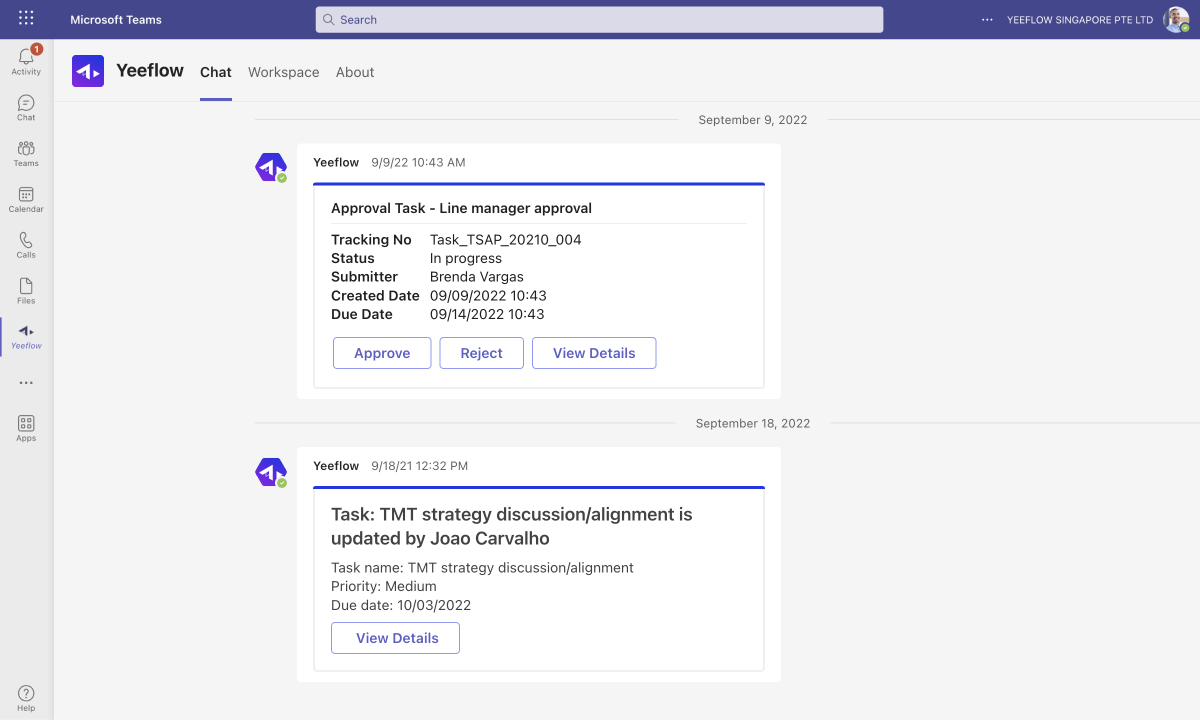View Details of TMT strategy task
This screenshot has height=720, width=1200.
coord(395,638)
